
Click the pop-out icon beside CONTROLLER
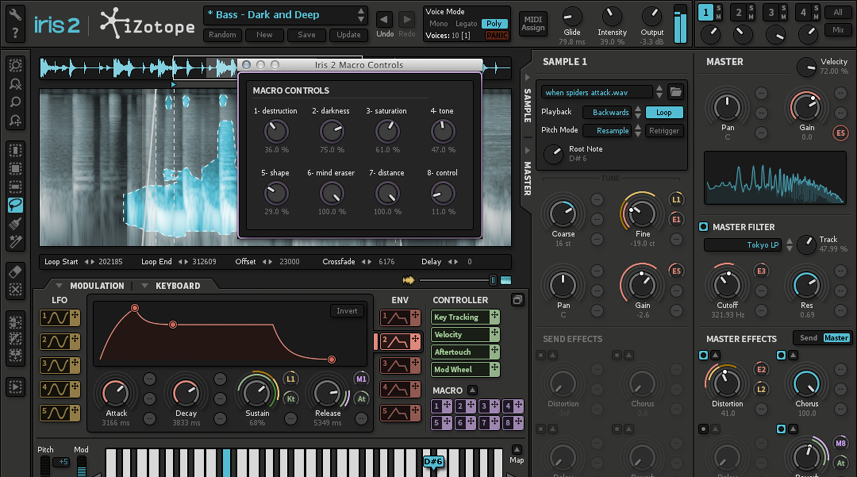[x=517, y=299]
